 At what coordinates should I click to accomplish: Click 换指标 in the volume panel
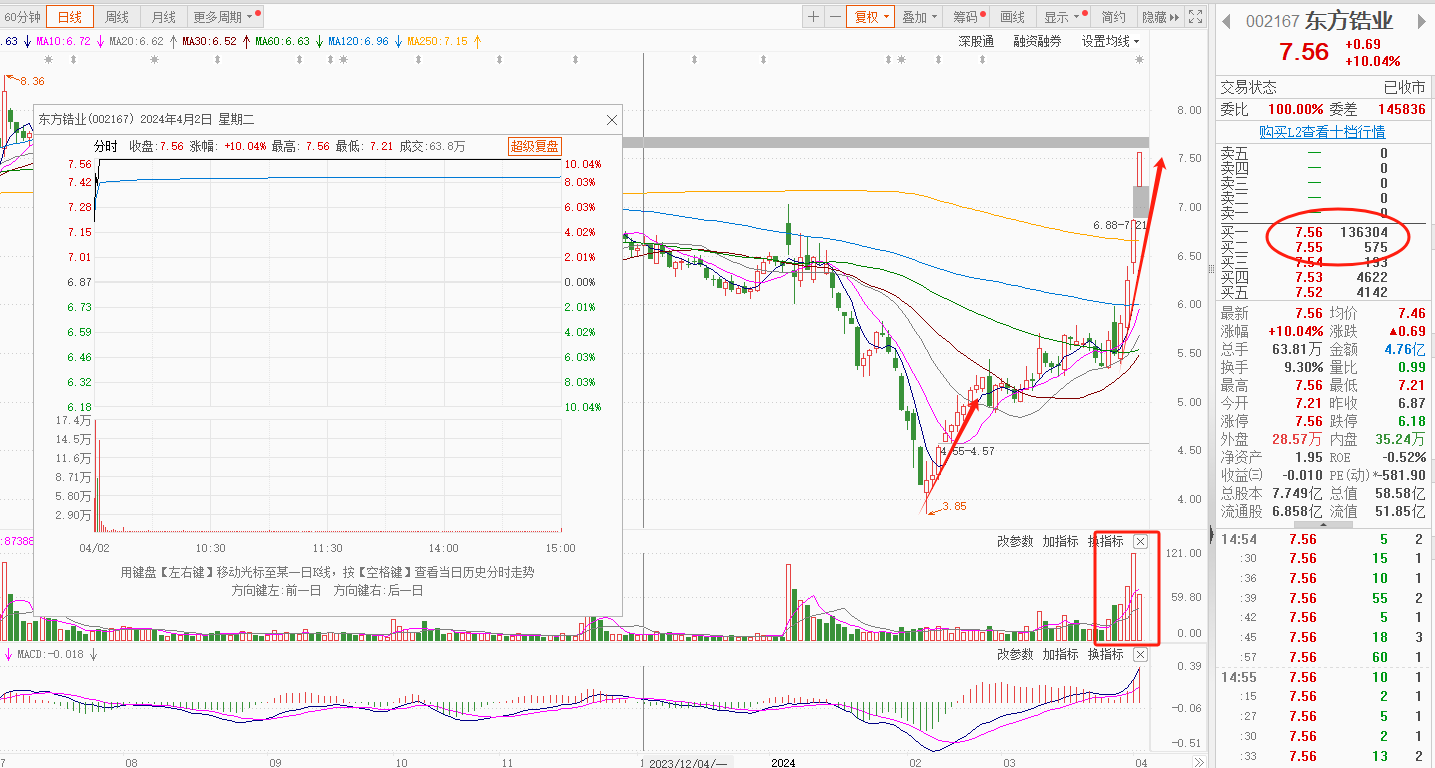1105,542
